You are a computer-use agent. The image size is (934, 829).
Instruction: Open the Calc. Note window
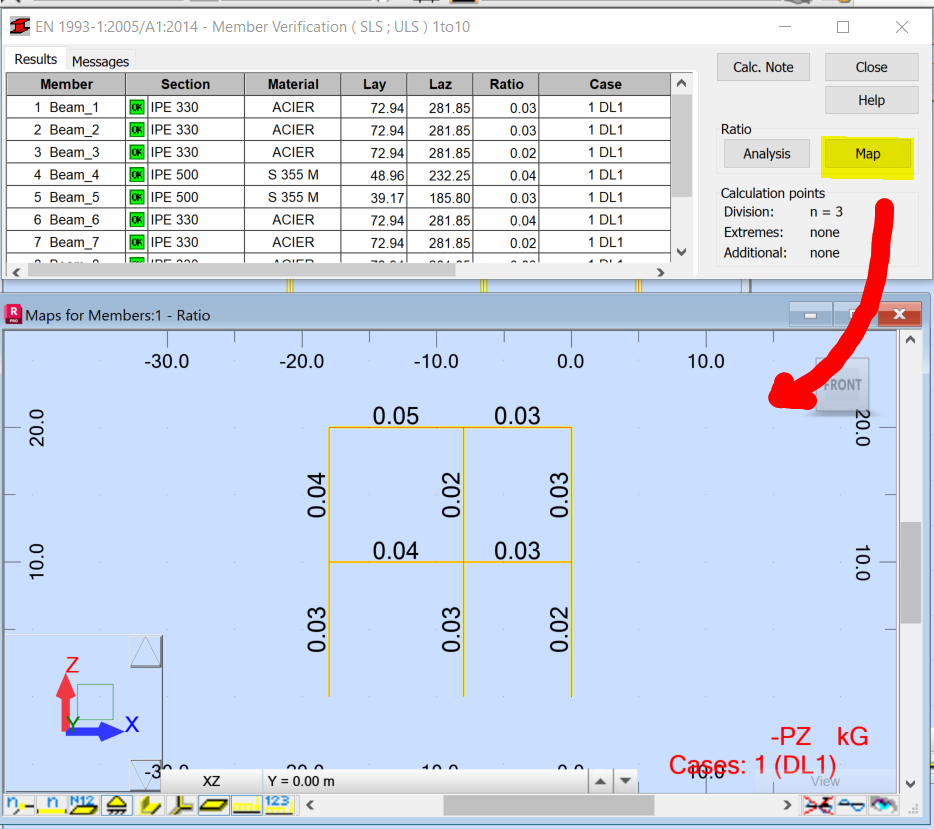[x=763, y=67]
